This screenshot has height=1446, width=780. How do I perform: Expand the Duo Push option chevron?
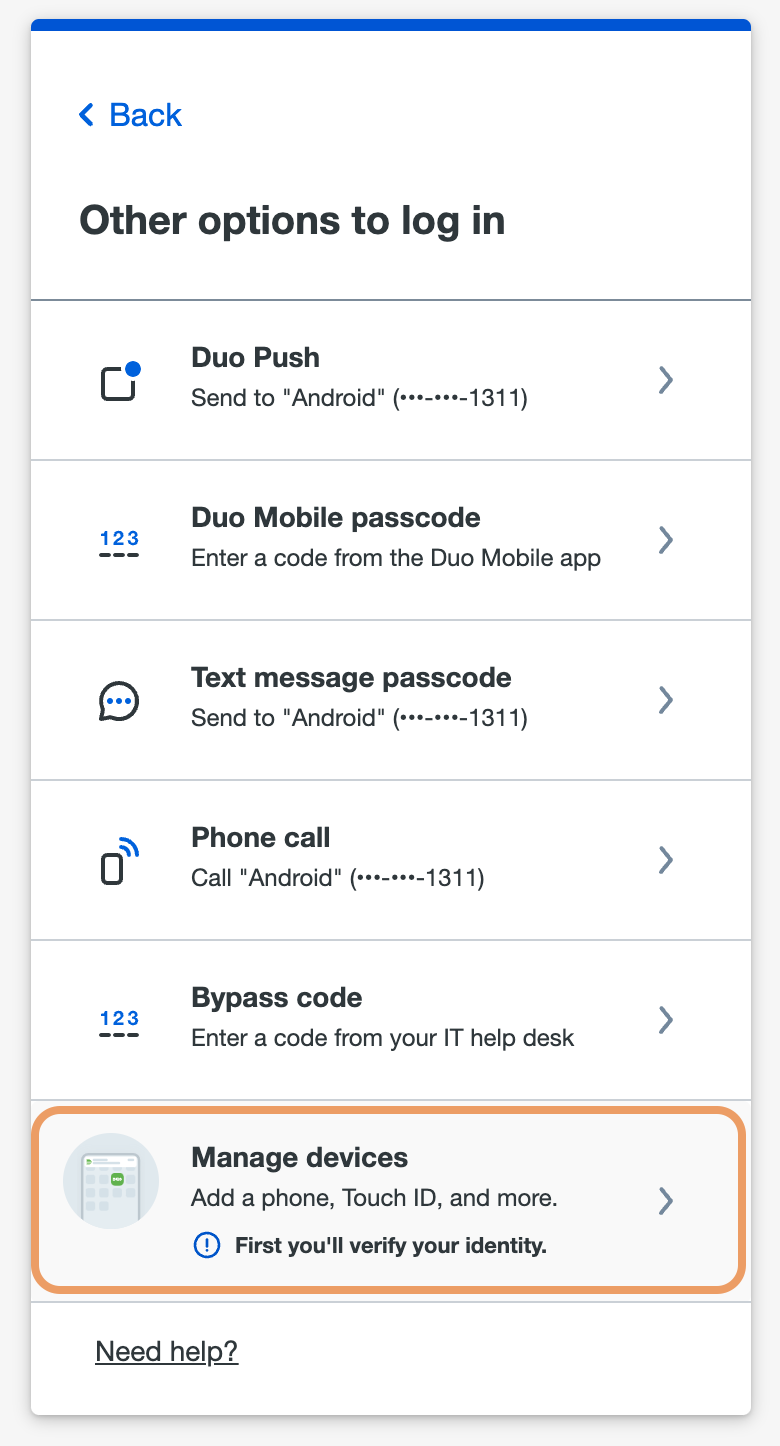tap(665, 380)
